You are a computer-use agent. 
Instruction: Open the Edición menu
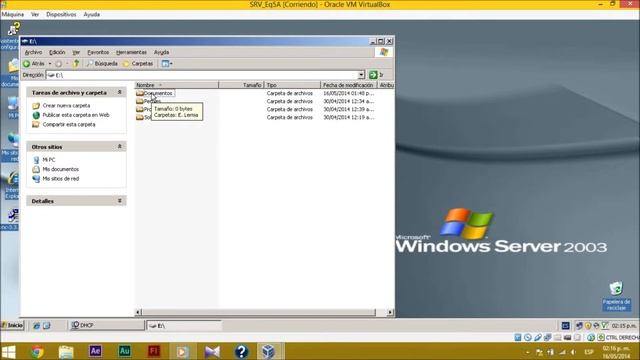point(57,52)
